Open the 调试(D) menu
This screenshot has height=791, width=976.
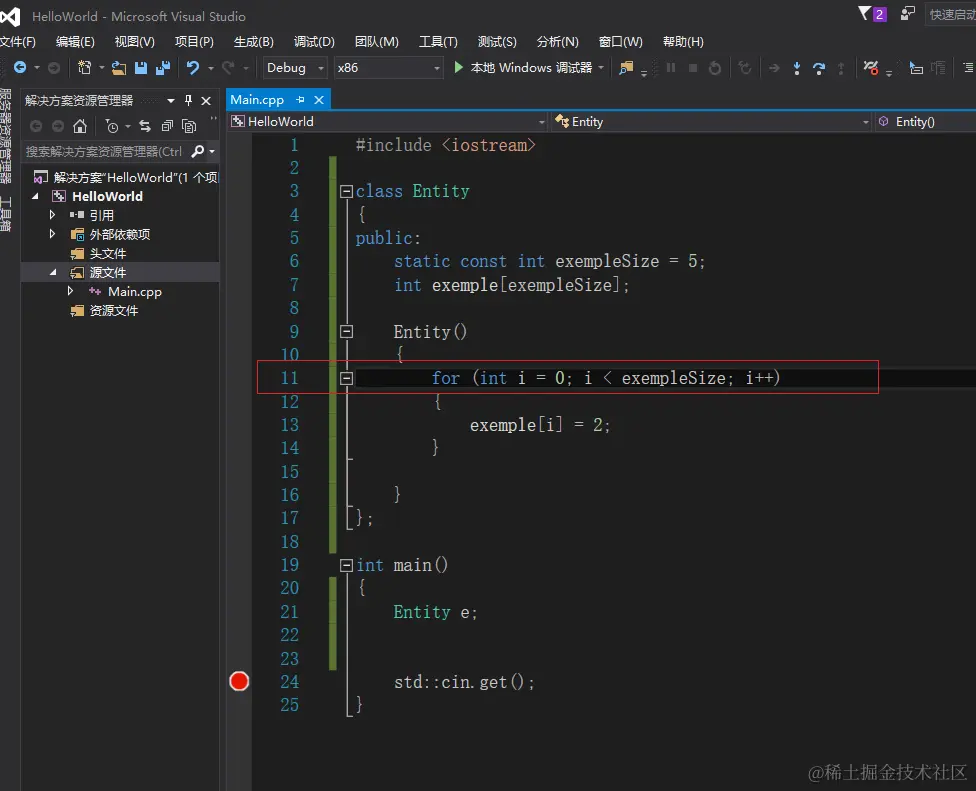[x=314, y=41]
